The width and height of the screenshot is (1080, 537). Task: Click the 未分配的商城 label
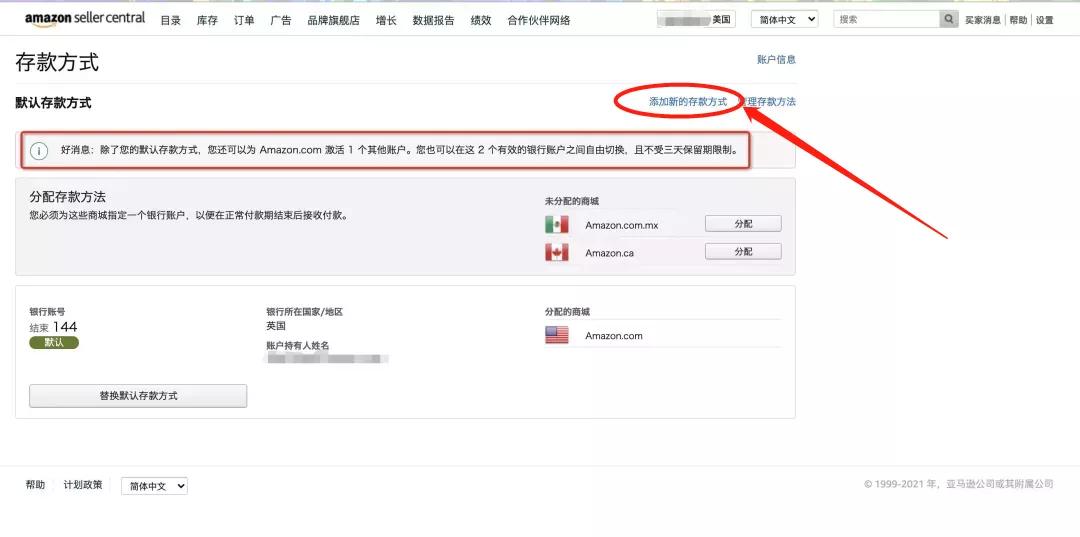572,201
